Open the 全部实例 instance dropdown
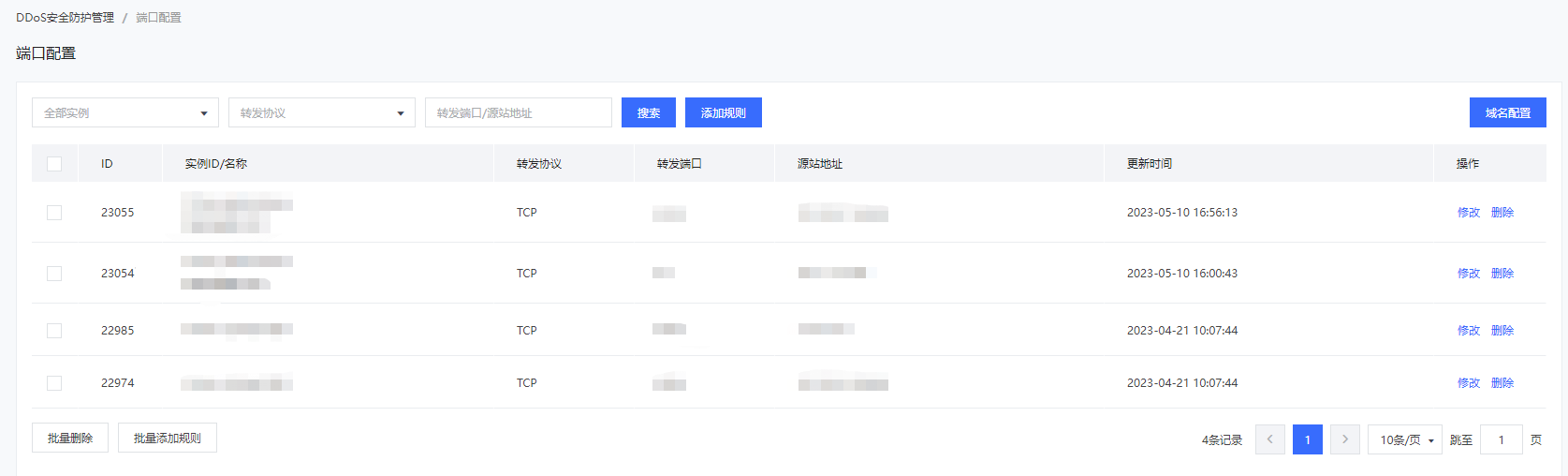This screenshot has height=476, width=1568. (125, 113)
